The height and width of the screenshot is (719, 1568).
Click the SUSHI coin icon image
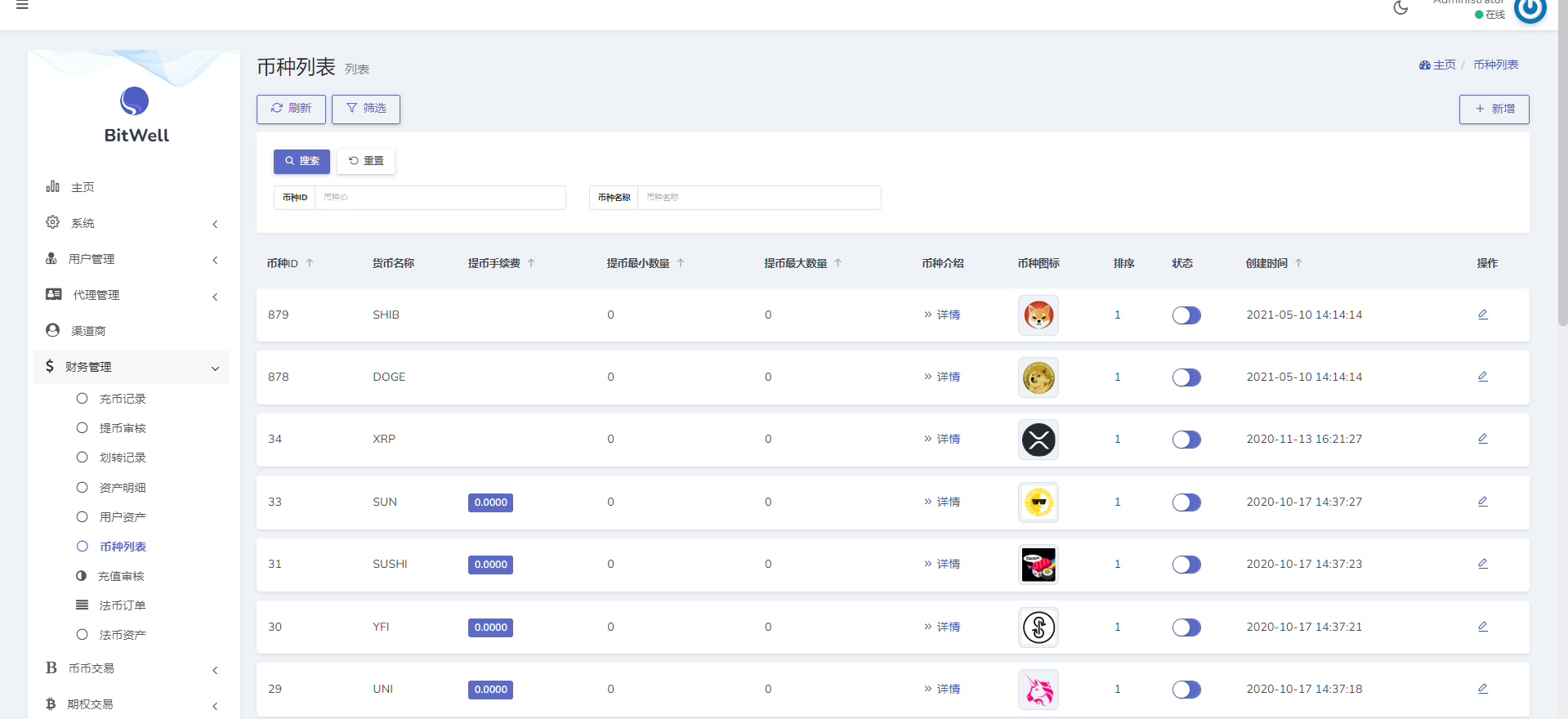pos(1038,565)
